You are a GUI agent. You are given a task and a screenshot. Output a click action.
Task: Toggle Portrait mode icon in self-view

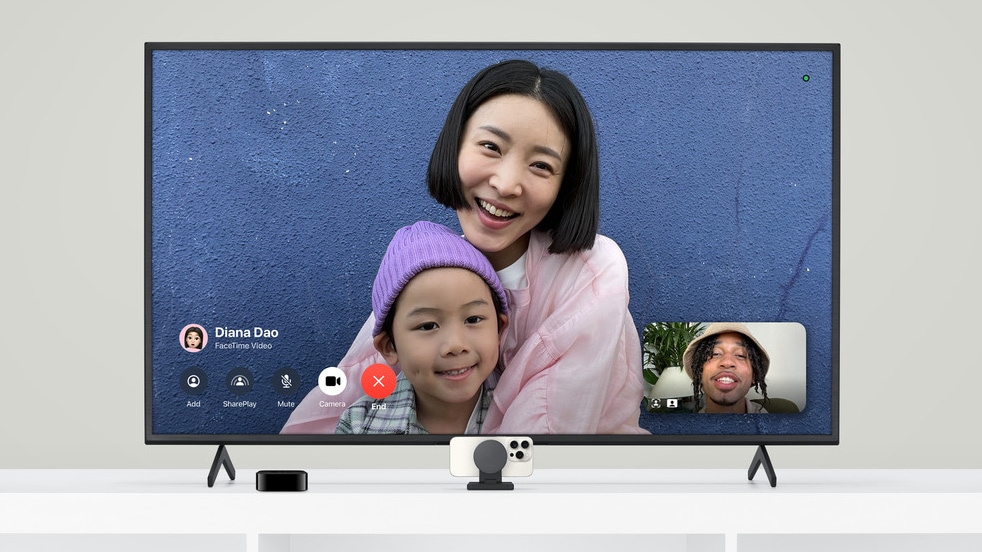[x=672, y=404]
